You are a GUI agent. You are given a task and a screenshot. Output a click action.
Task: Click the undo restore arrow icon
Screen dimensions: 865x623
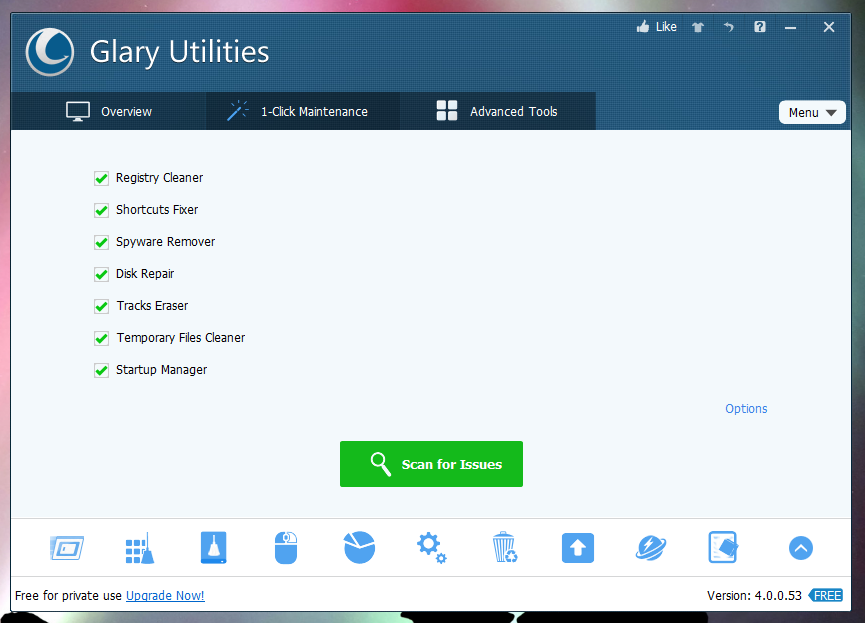(x=729, y=27)
